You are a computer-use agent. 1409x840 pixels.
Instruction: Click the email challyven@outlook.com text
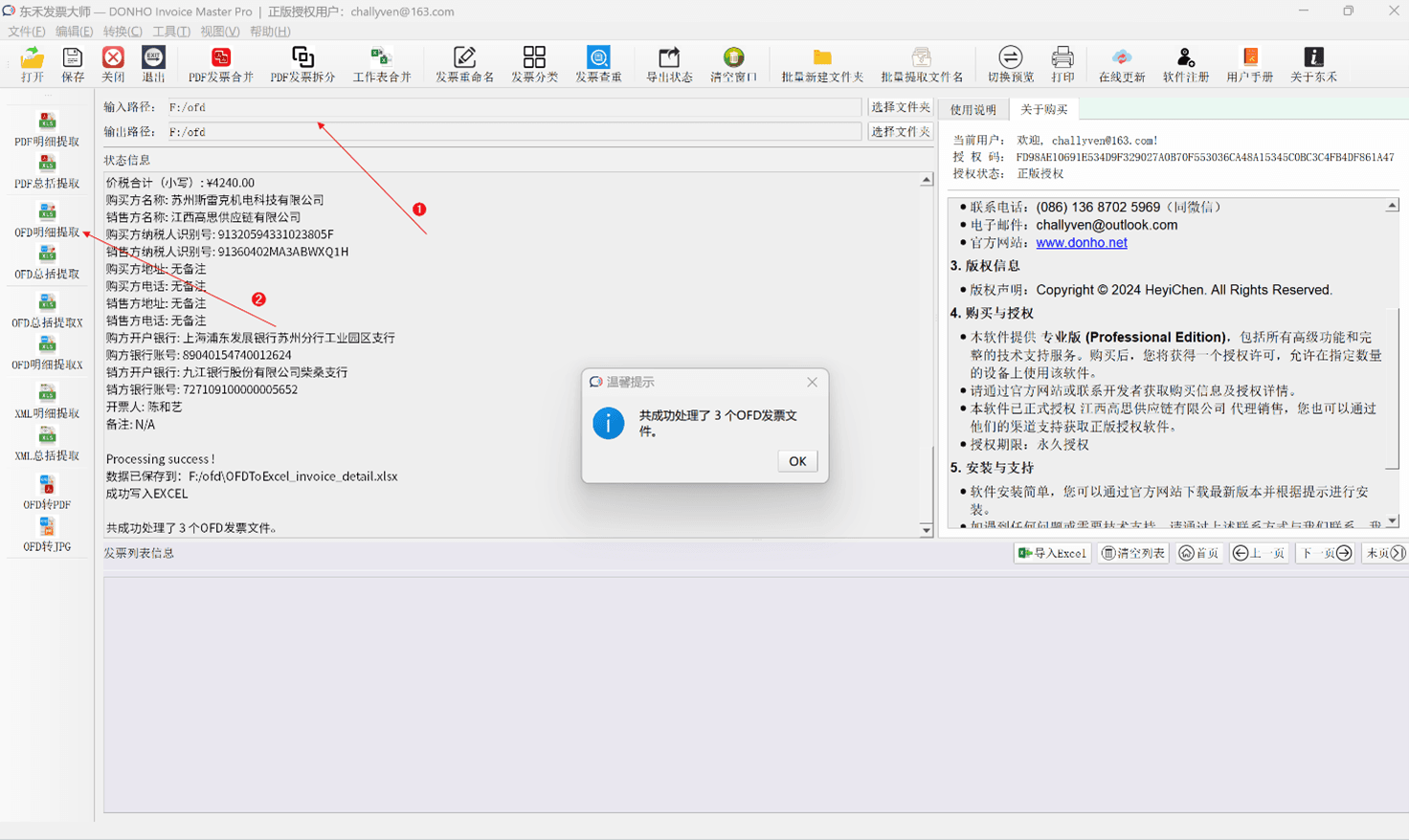pyautogui.click(x=1107, y=225)
